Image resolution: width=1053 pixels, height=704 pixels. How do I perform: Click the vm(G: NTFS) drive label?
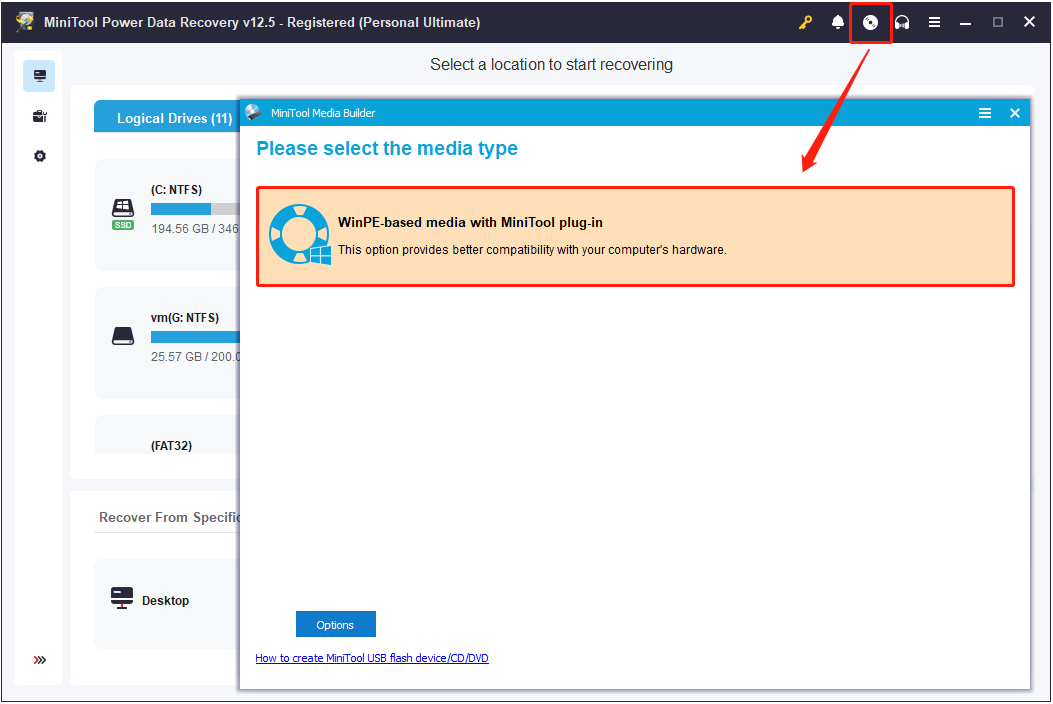click(185, 318)
